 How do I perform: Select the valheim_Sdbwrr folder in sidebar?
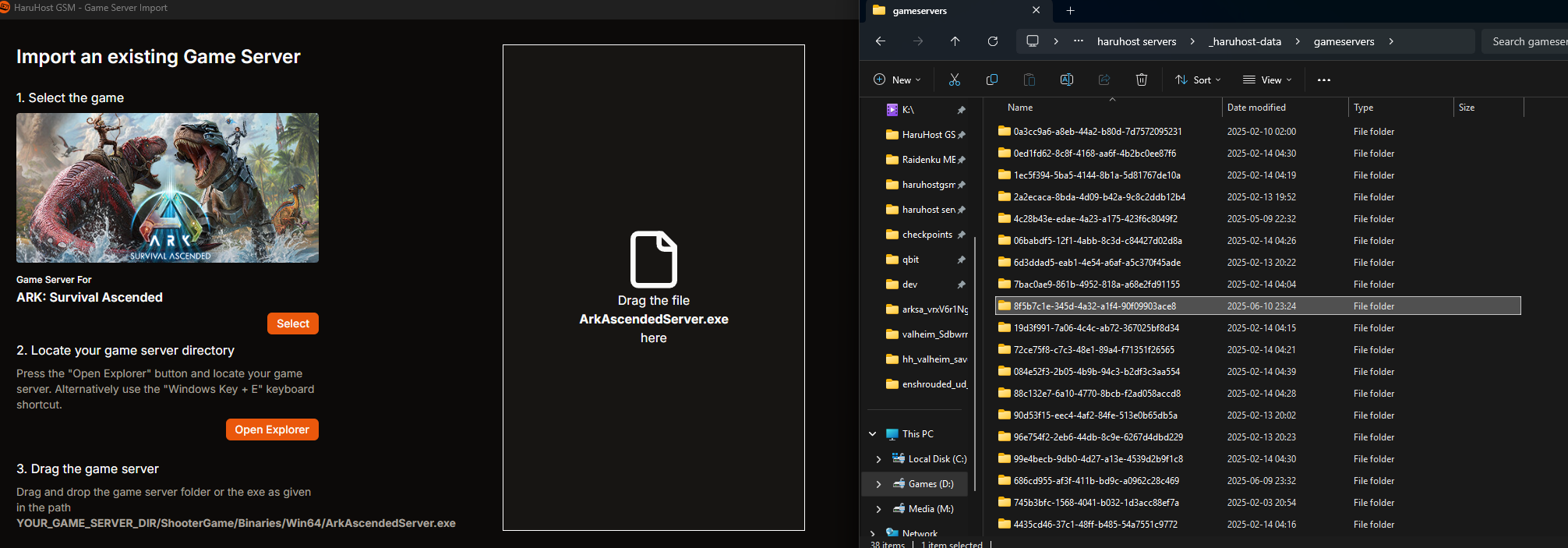click(x=926, y=334)
